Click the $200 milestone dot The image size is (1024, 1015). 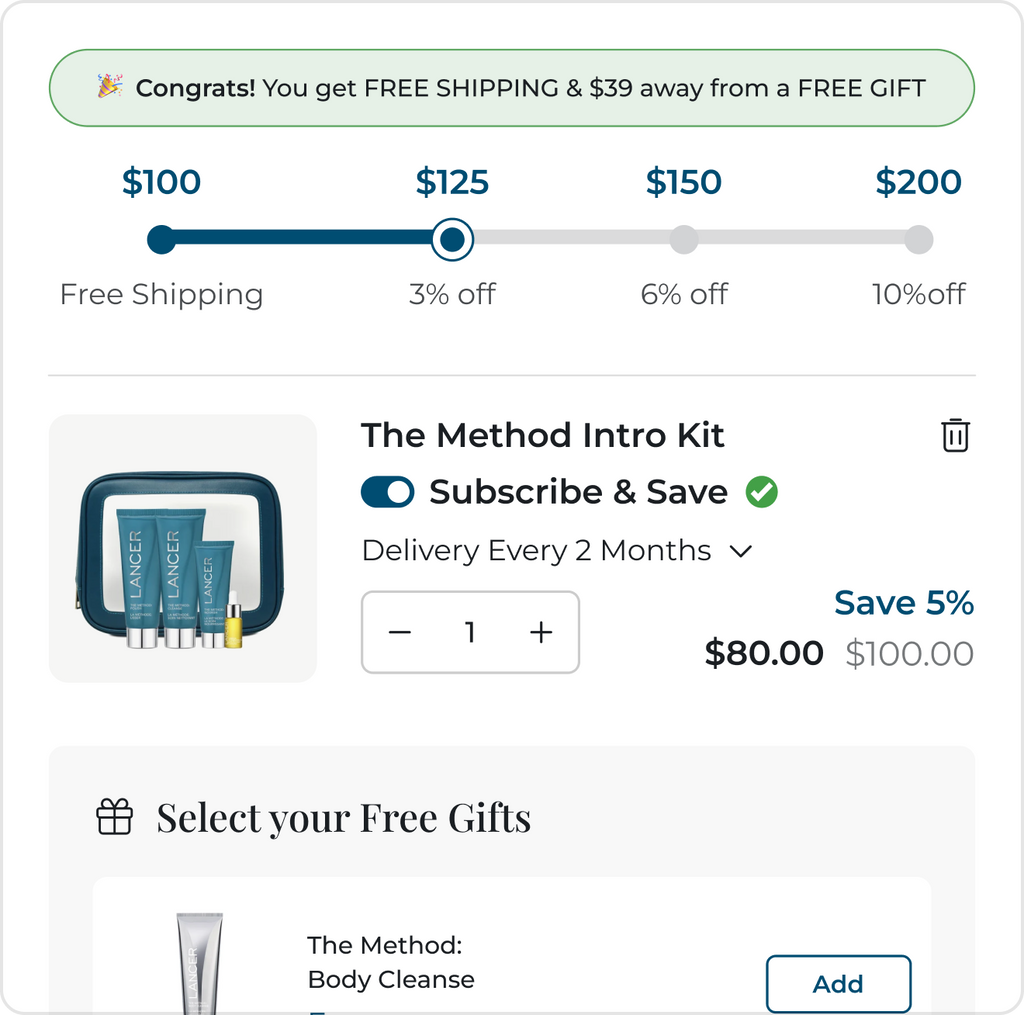click(919, 240)
